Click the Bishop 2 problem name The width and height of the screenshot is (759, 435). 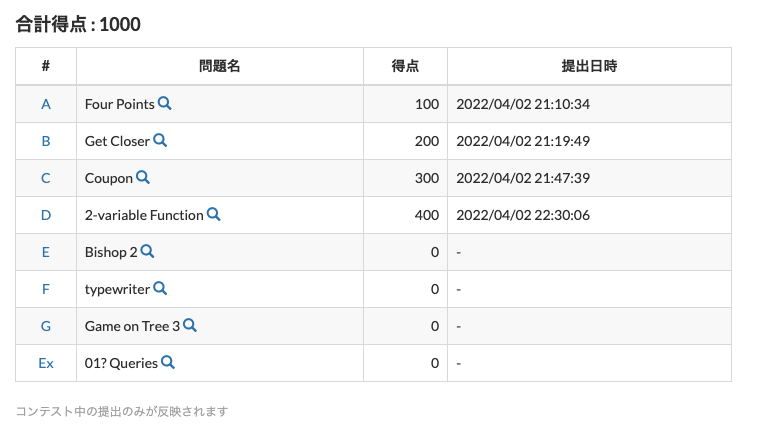(111, 252)
